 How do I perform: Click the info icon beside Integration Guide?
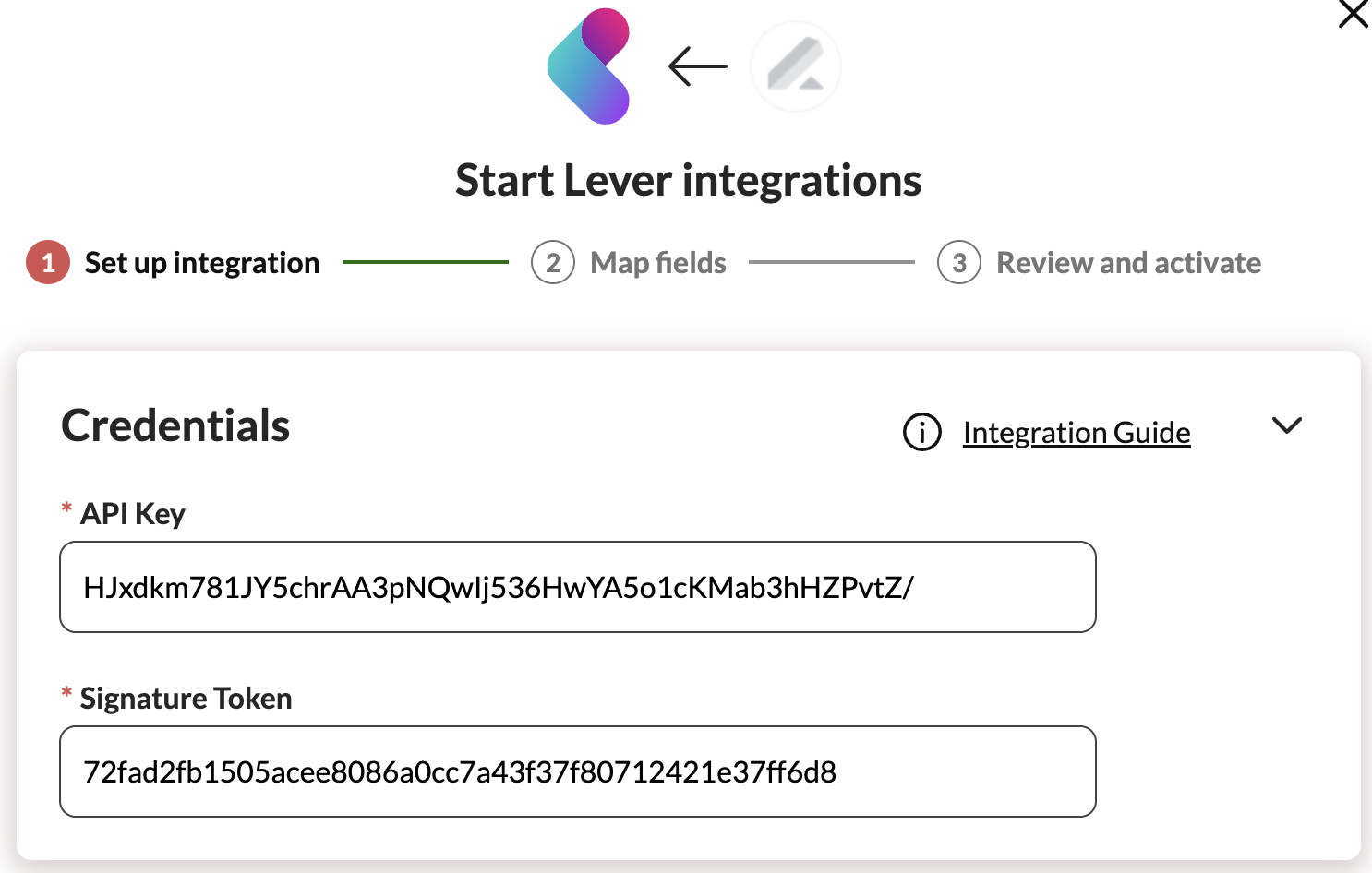coord(921,433)
